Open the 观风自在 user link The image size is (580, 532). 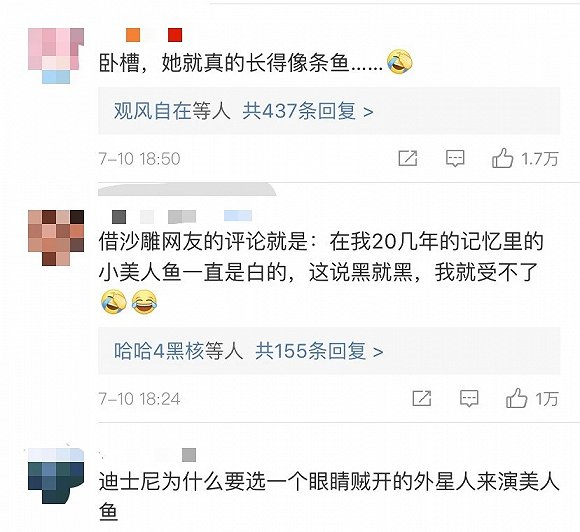coord(152,111)
